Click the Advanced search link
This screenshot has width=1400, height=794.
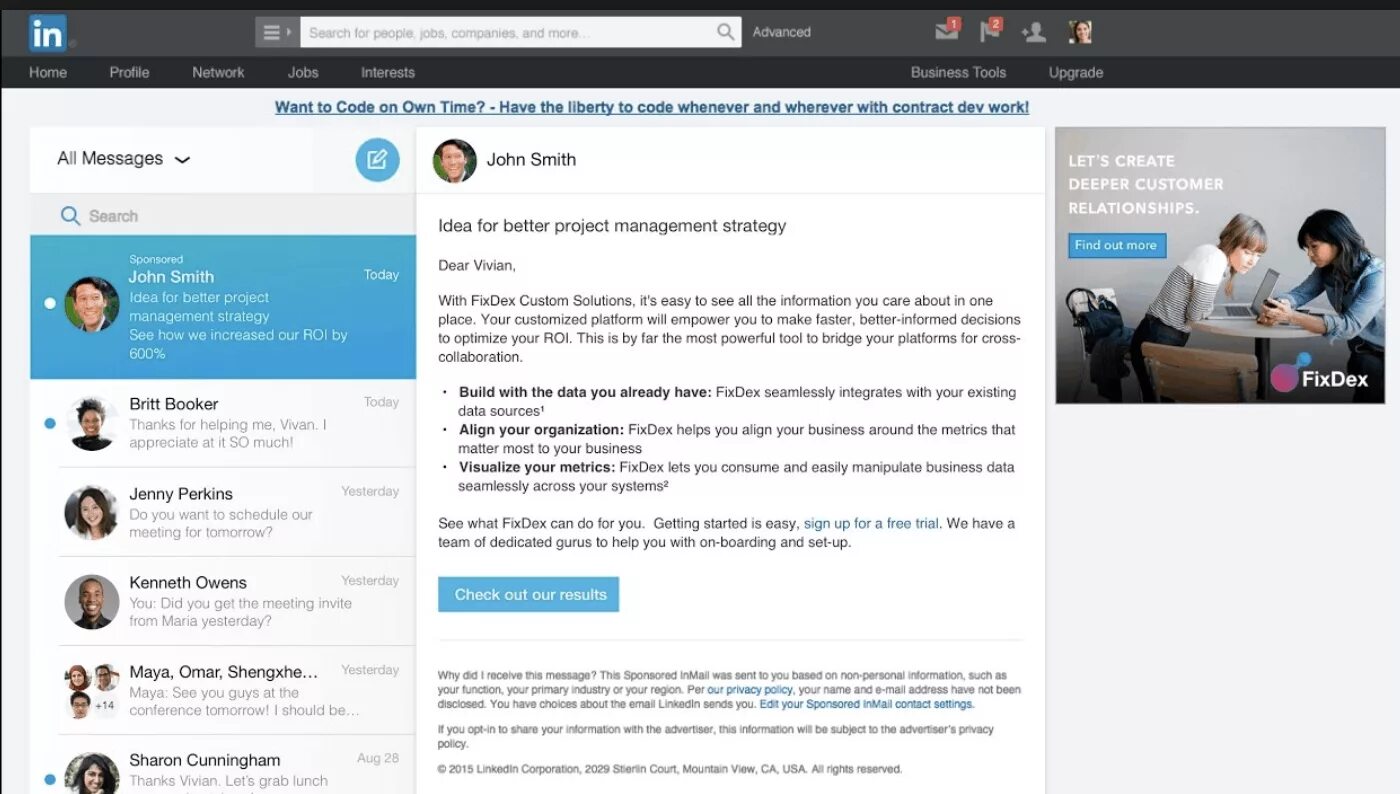(782, 32)
